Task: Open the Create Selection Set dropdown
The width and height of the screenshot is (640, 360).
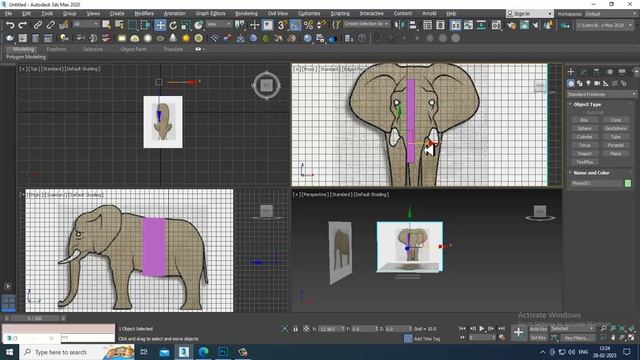Action: pos(366,24)
